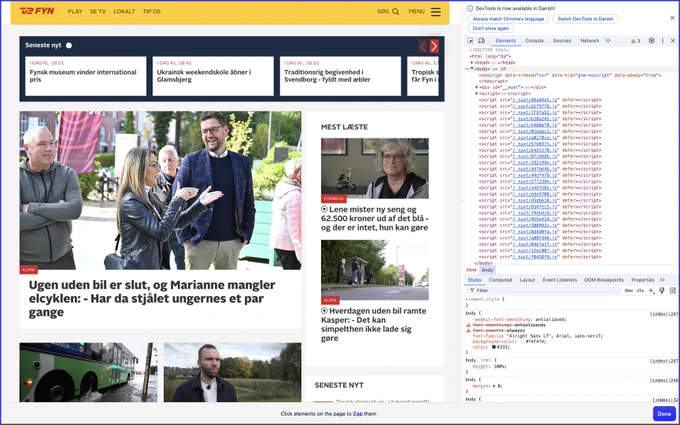680x425 pixels.
Task: Click Don't show again button
Action: tap(491, 28)
